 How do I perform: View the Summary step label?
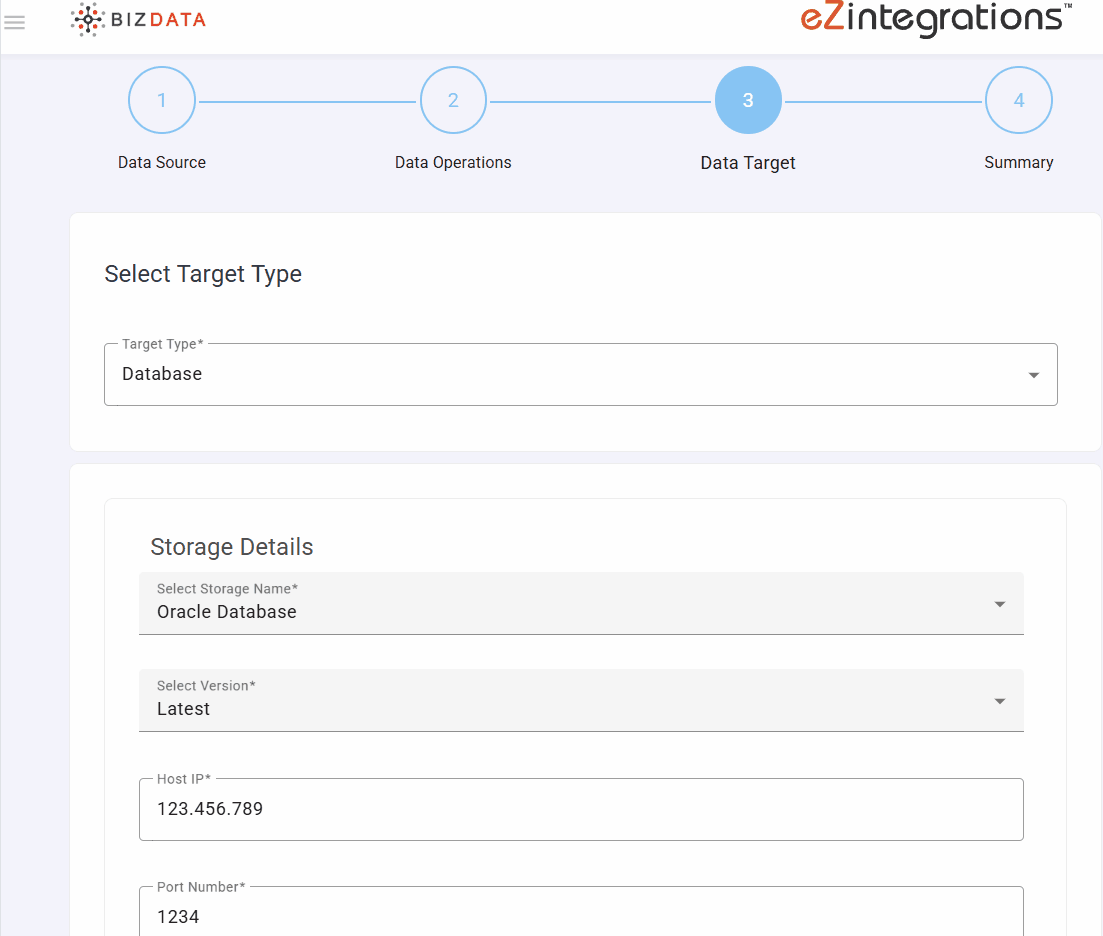(x=1018, y=162)
